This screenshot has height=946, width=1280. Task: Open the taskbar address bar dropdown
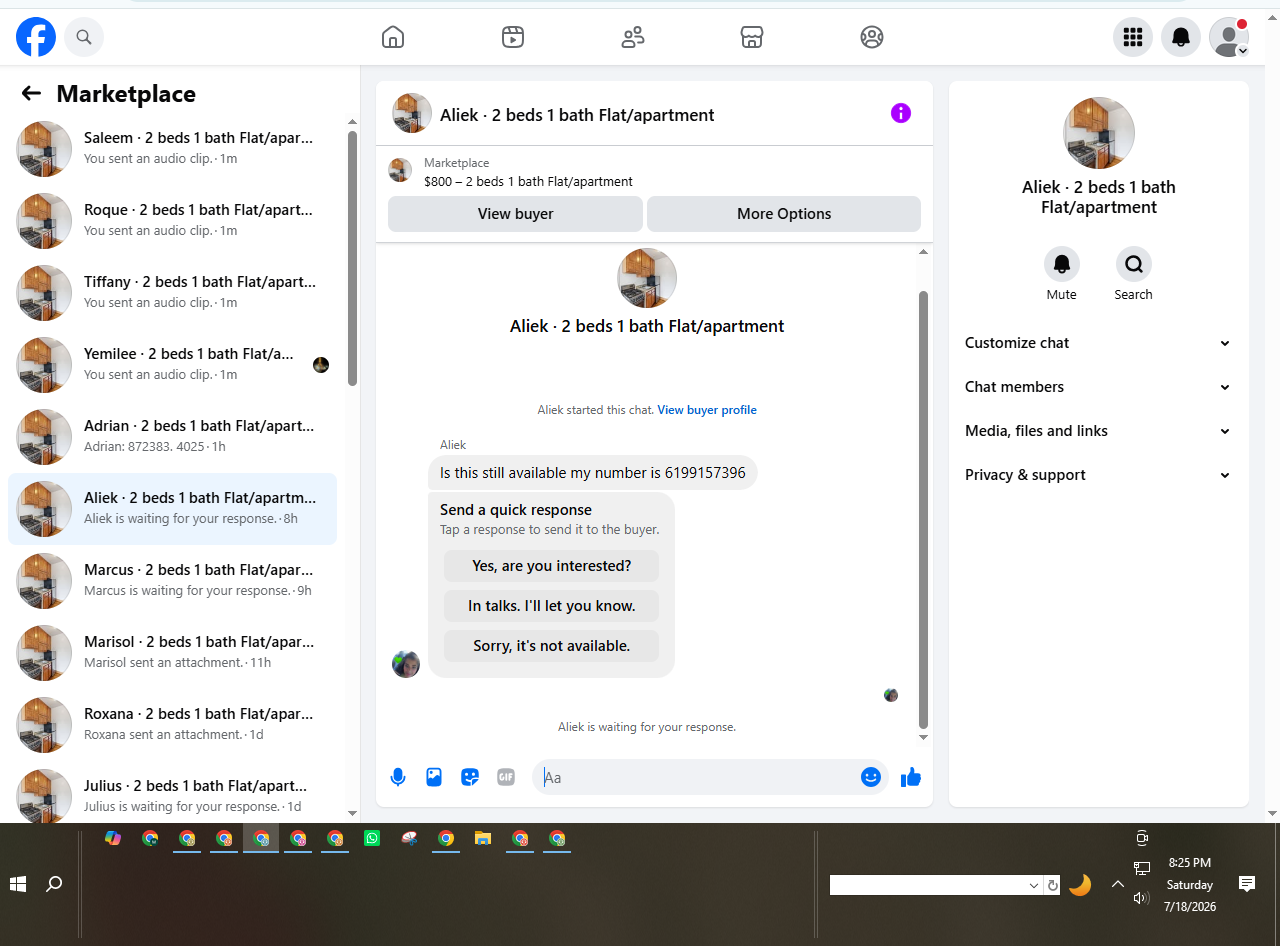click(1034, 885)
